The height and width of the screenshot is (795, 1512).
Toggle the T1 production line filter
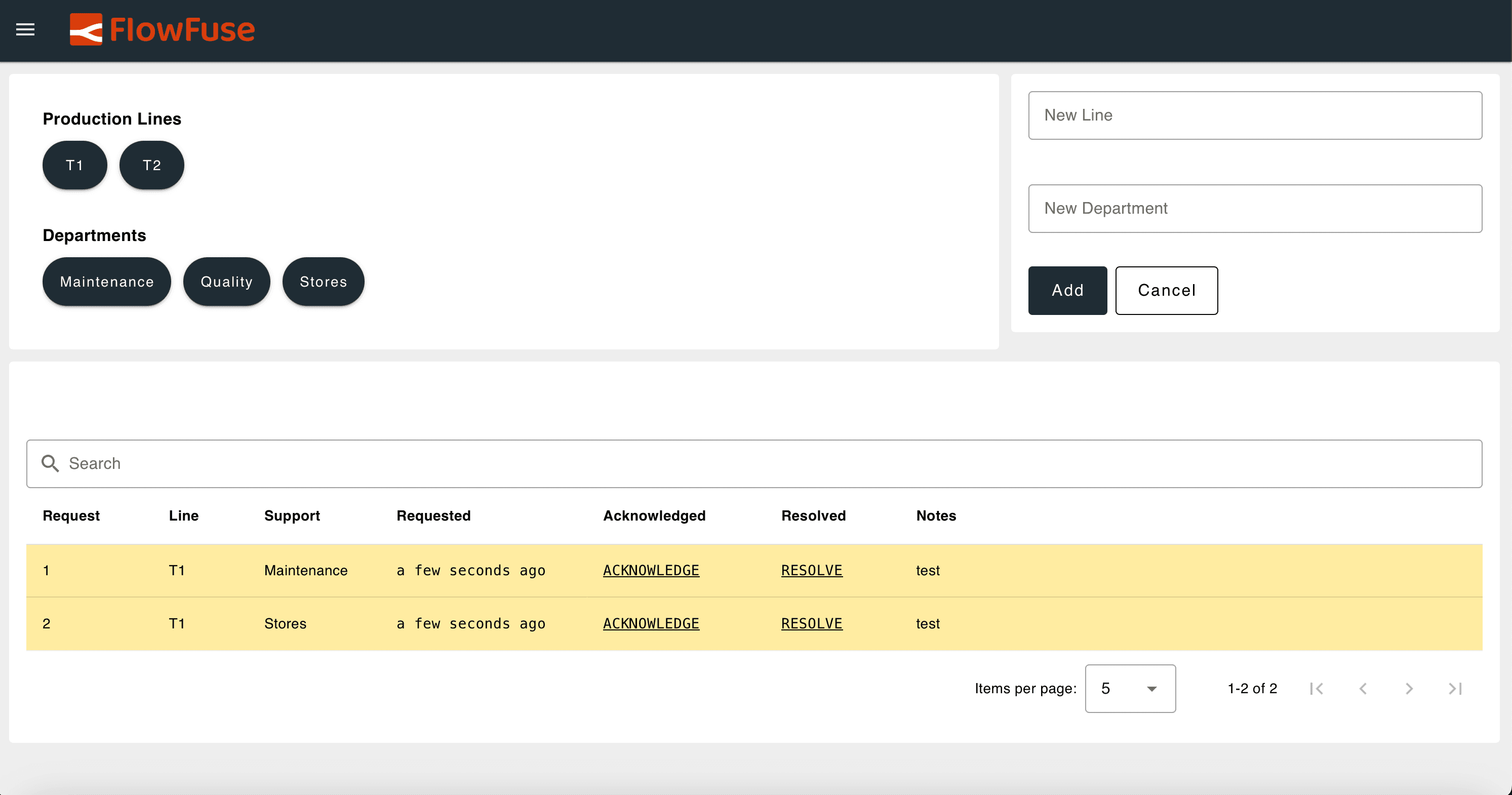click(x=74, y=165)
